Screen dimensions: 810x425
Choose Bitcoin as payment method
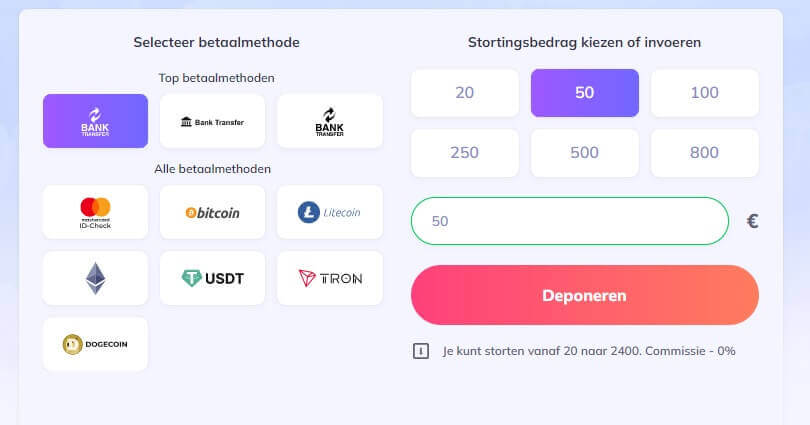coord(212,212)
